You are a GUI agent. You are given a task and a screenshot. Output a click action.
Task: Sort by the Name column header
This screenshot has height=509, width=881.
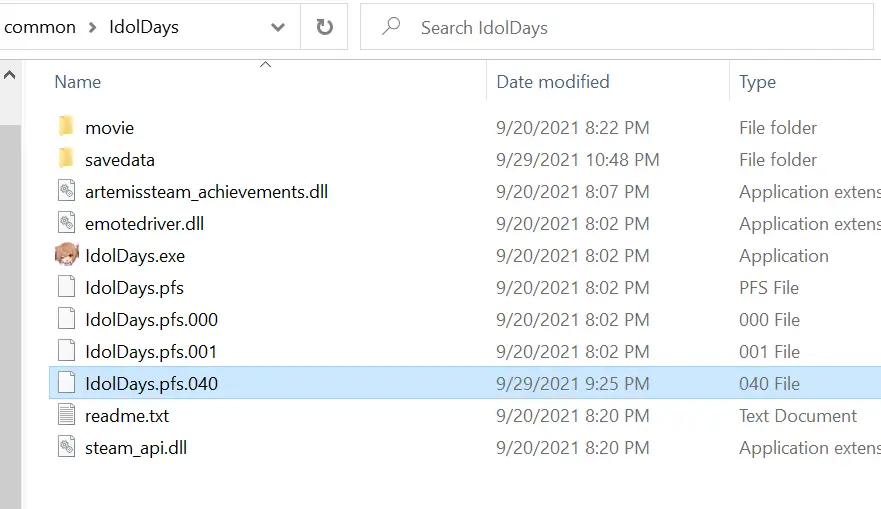click(78, 82)
